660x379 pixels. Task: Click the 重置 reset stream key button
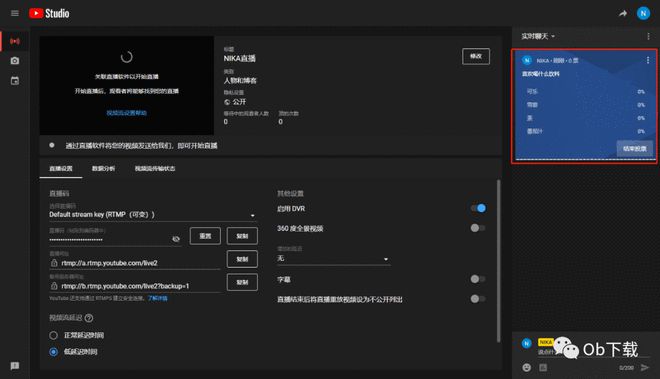(205, 236)
